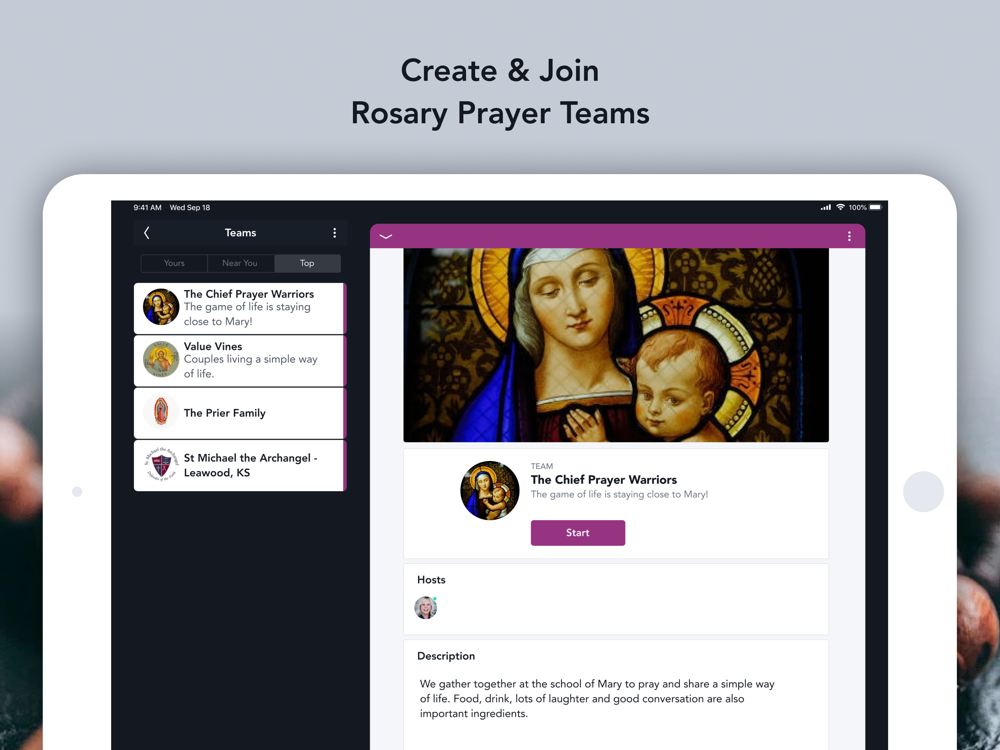The width and height of the screenshot is (1000, 750).
Task: Click the Prier Family Guadalupe avatar
Action: click(161, 411)
